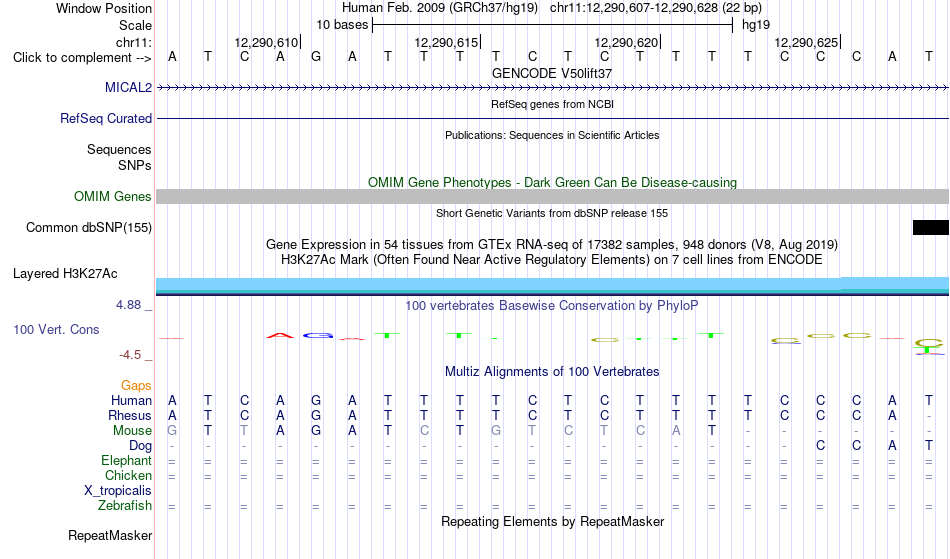Click the GTEx Gene Expression track title
Screen dimensions: 950x559
tap(552, 245)
